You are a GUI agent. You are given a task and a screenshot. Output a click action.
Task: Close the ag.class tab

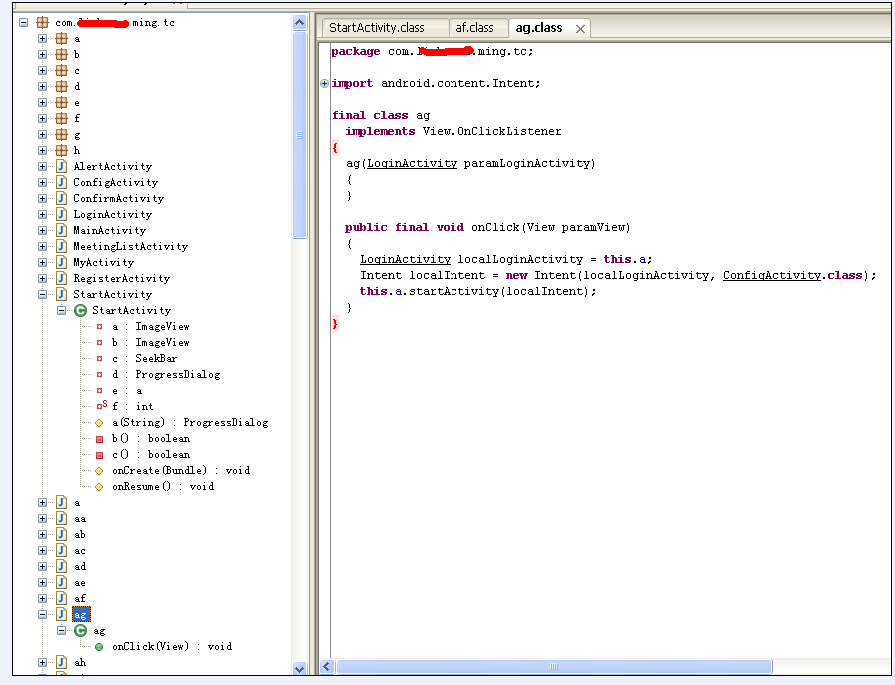tap(580, 29)
